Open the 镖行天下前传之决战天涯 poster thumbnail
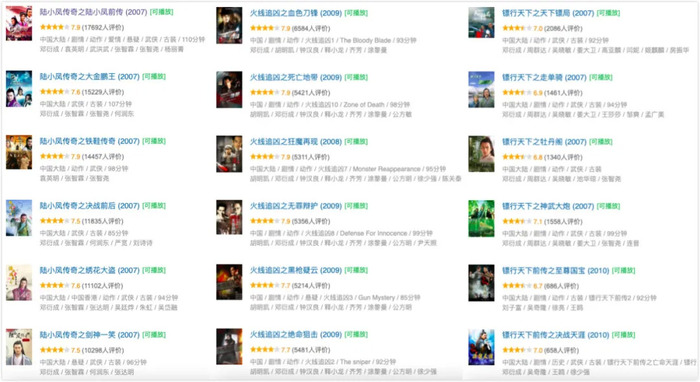This screenshot has width=700, height=382. click(481, 347)
